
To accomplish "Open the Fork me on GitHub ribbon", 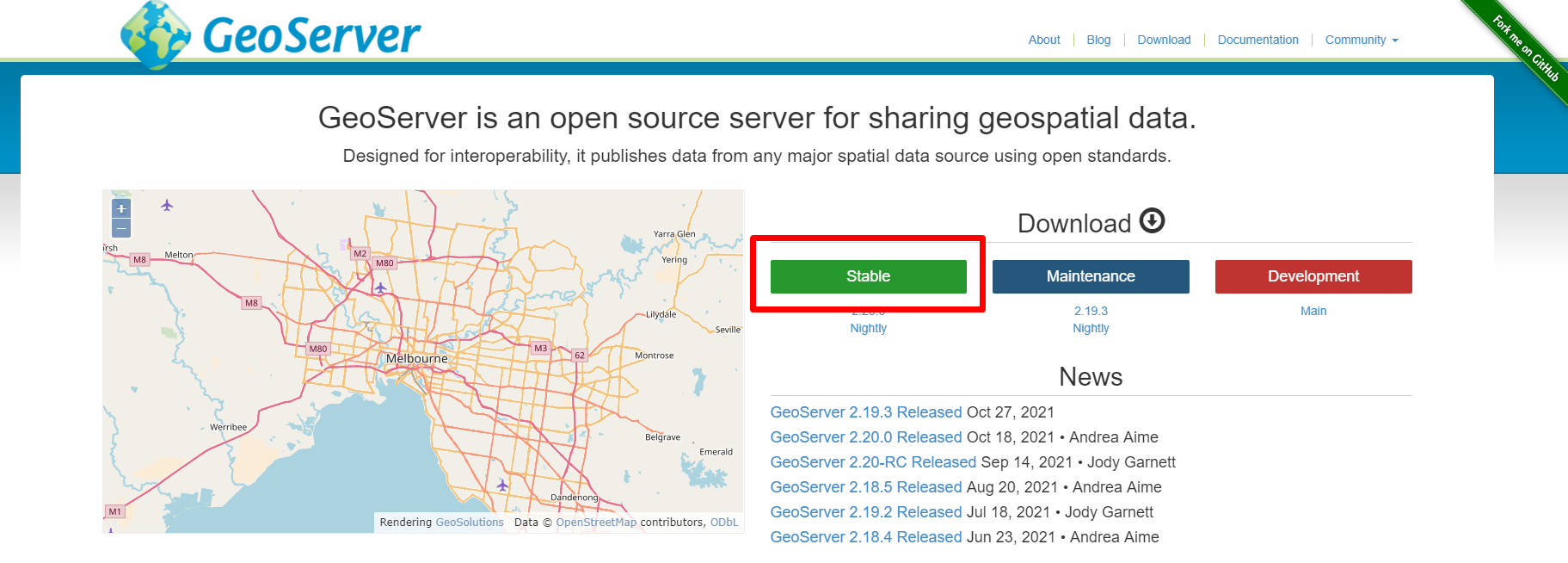I will tap(1525, 47).
